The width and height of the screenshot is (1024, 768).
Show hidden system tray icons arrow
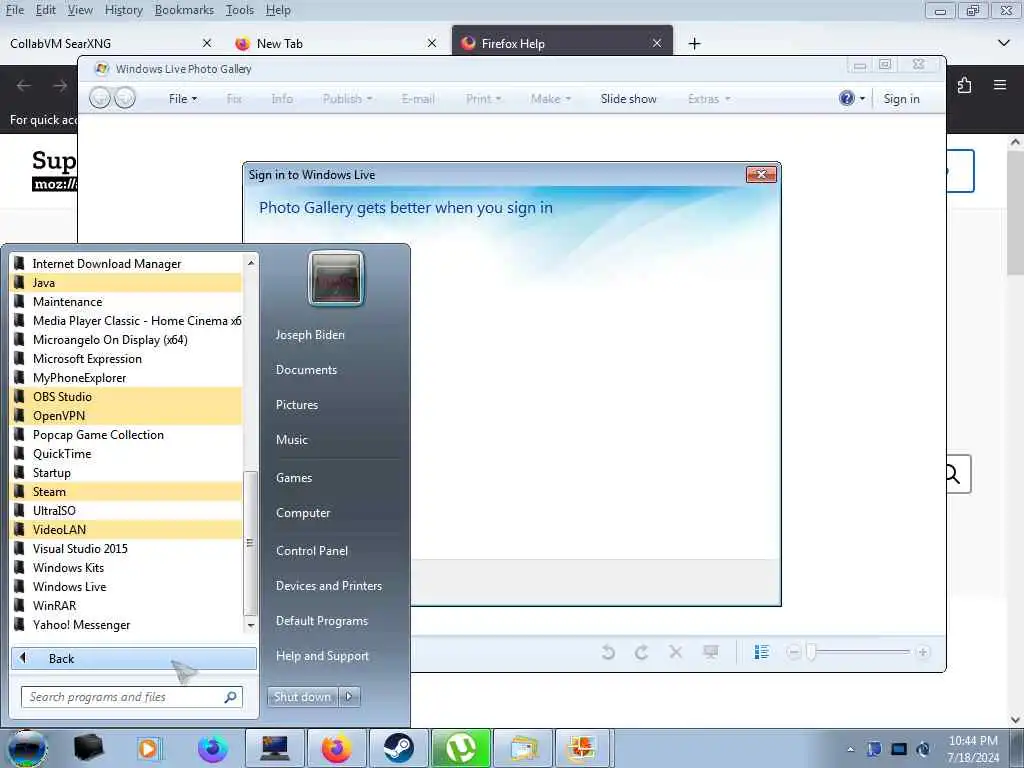coord(850,749)
